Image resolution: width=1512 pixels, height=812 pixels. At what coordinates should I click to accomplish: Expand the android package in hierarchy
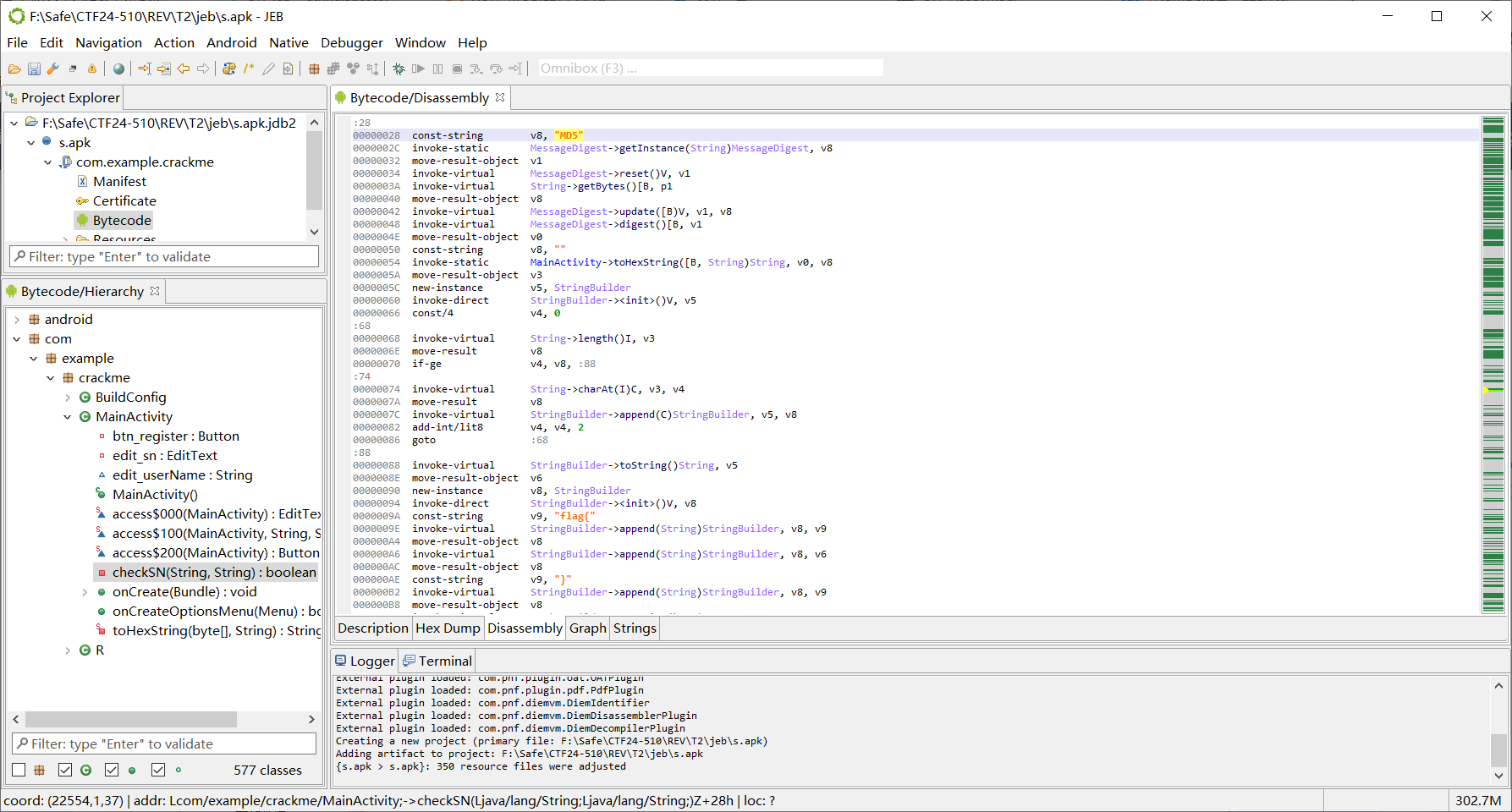(17, 320)
